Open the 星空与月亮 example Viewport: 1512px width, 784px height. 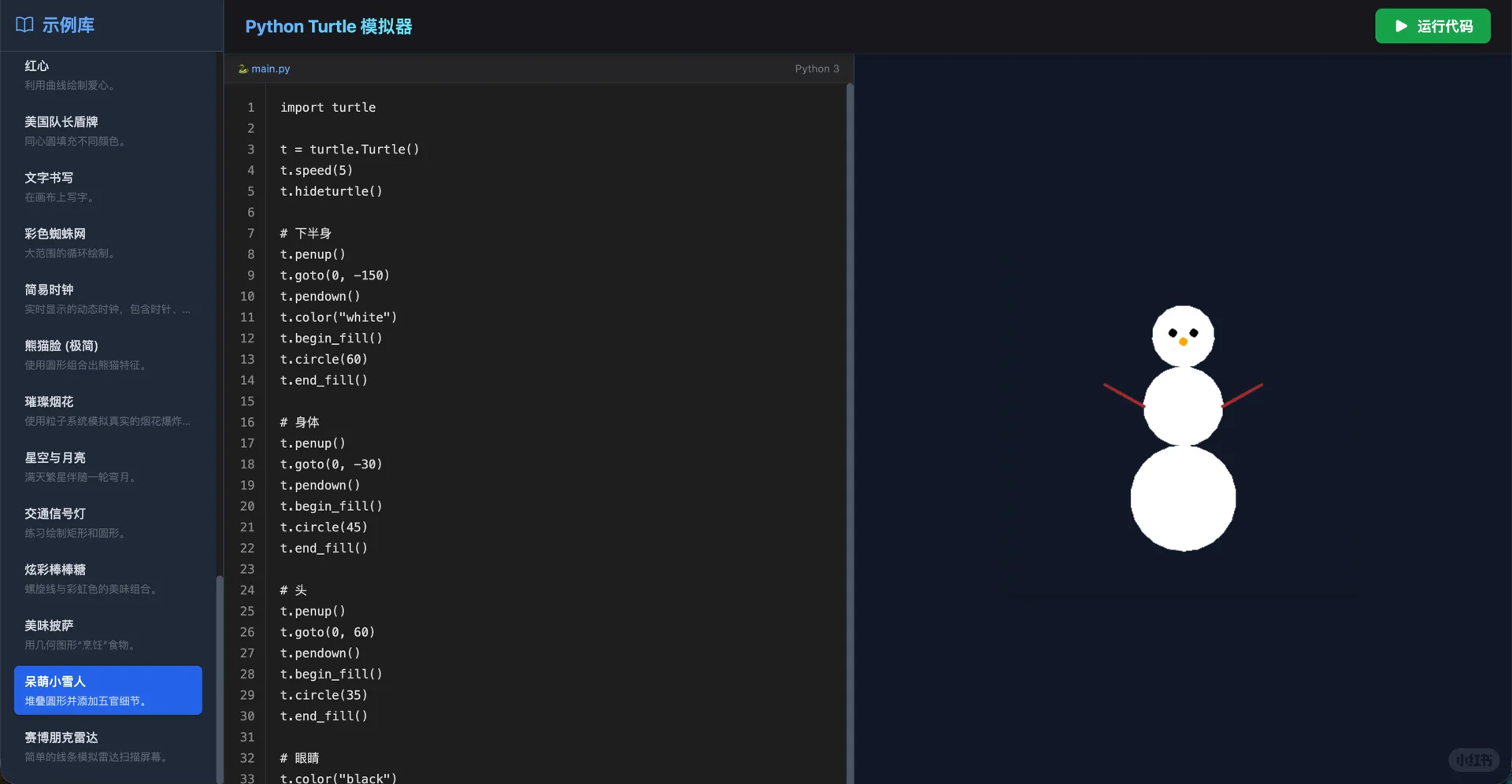108,466
